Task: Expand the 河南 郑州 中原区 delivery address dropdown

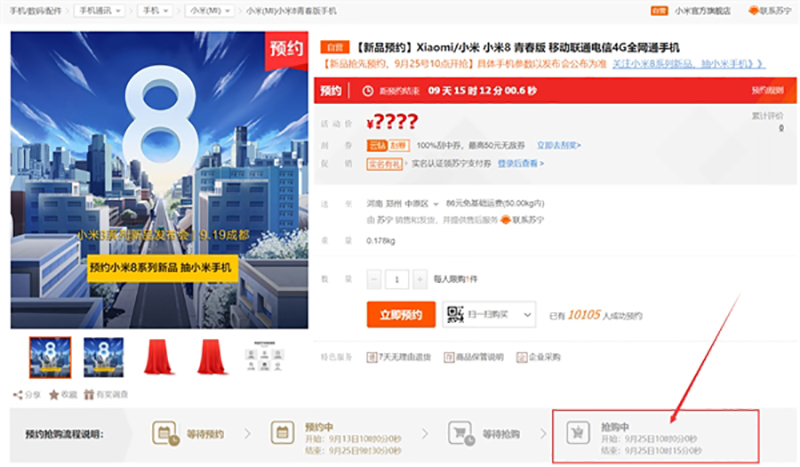Action: click(403, 204)
